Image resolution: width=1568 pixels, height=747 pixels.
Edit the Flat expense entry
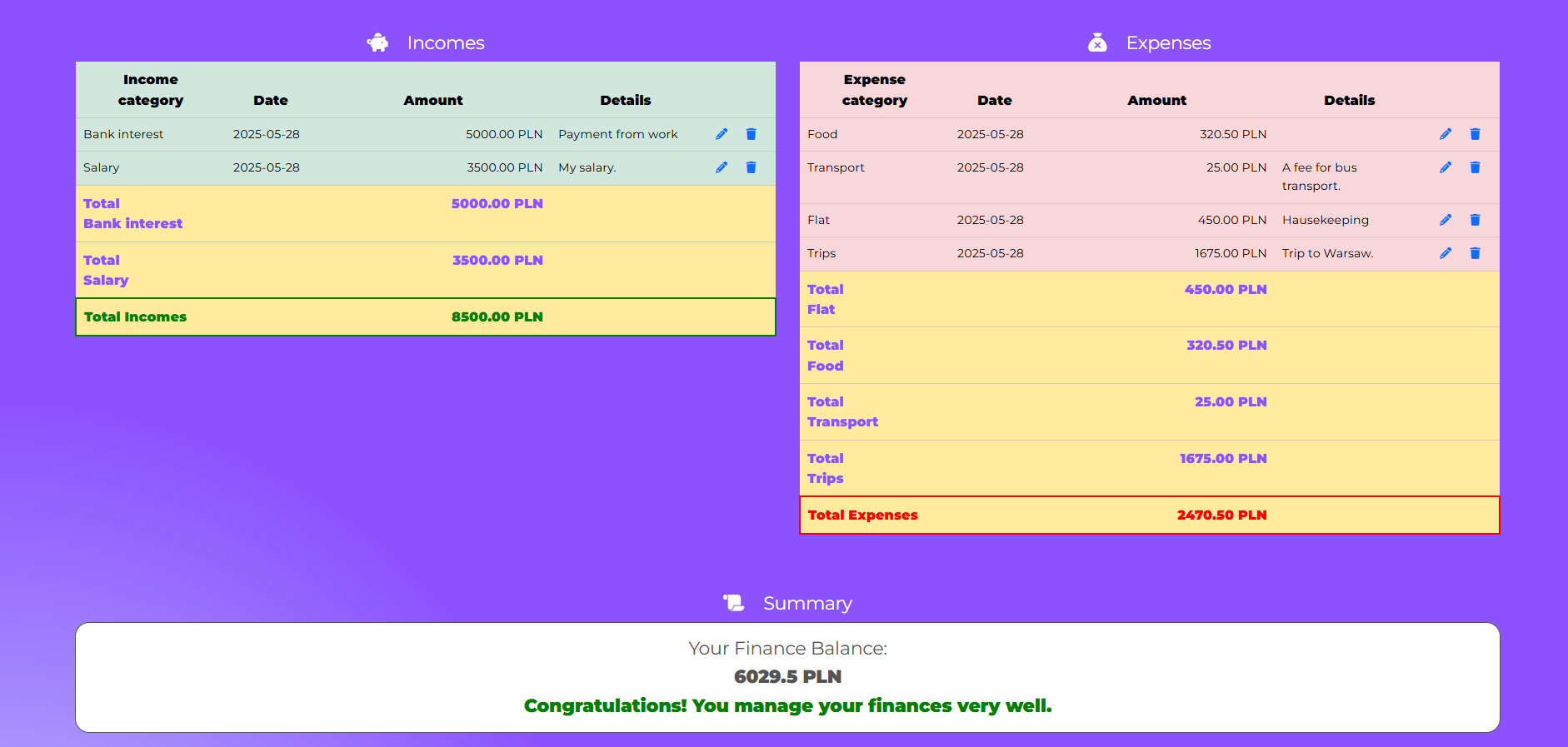click(1446, 220)
